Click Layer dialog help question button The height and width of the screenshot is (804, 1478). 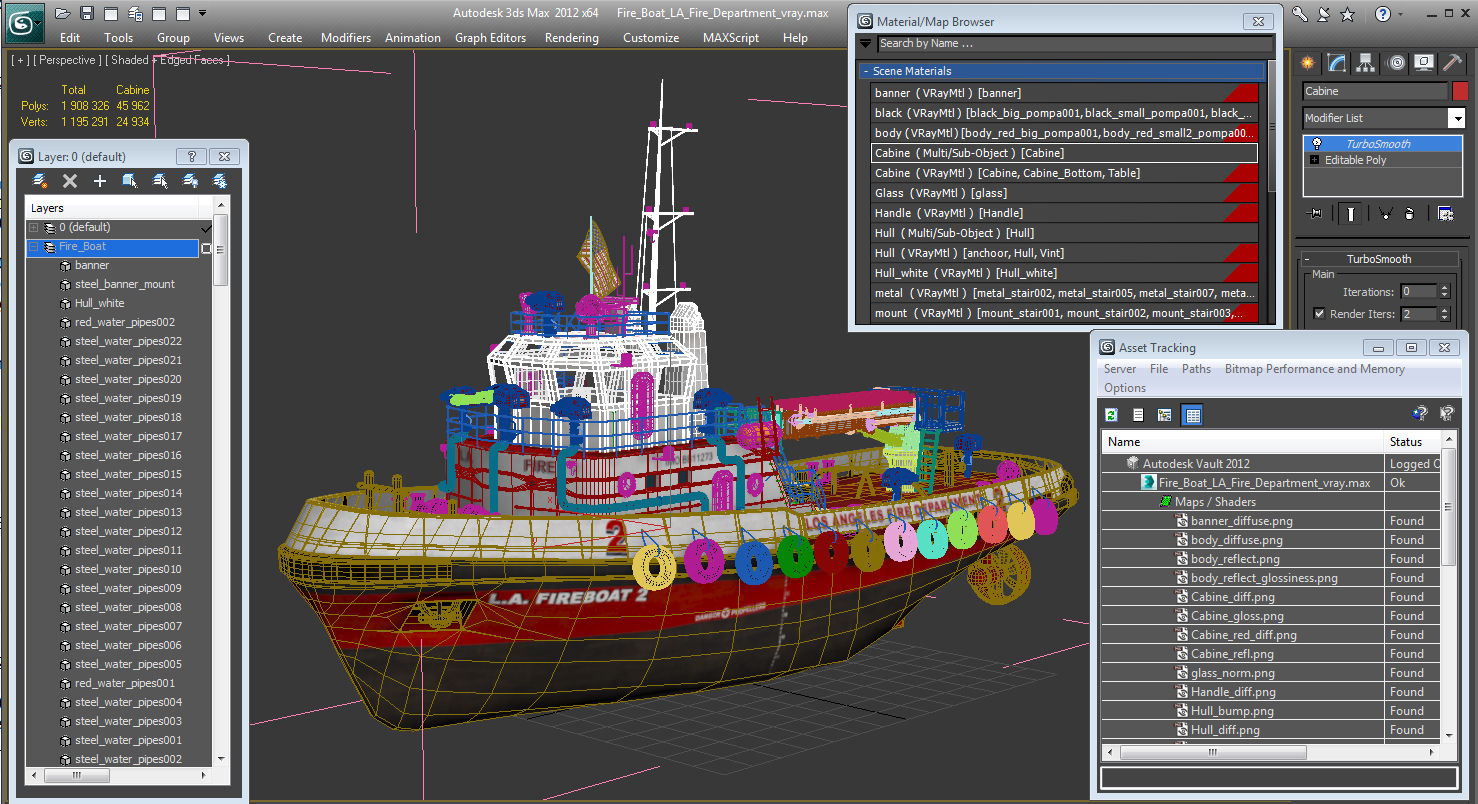(x=192, y=157)
